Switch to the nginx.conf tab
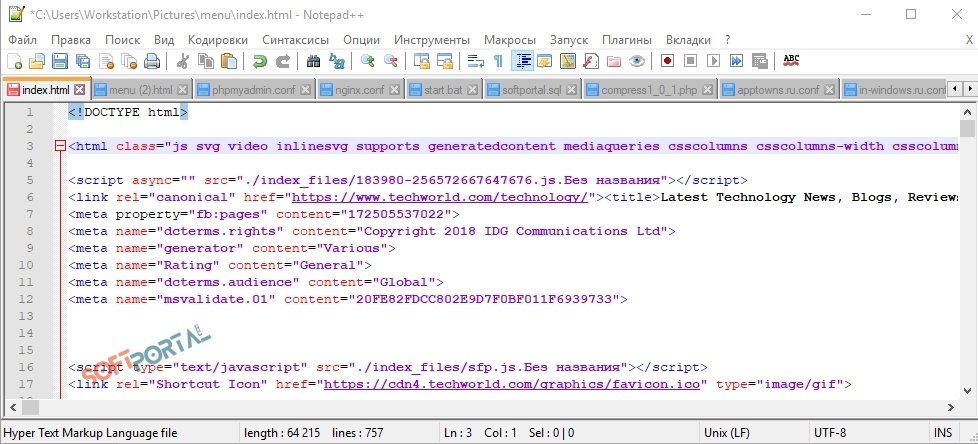978x444 pixels. 361,90
